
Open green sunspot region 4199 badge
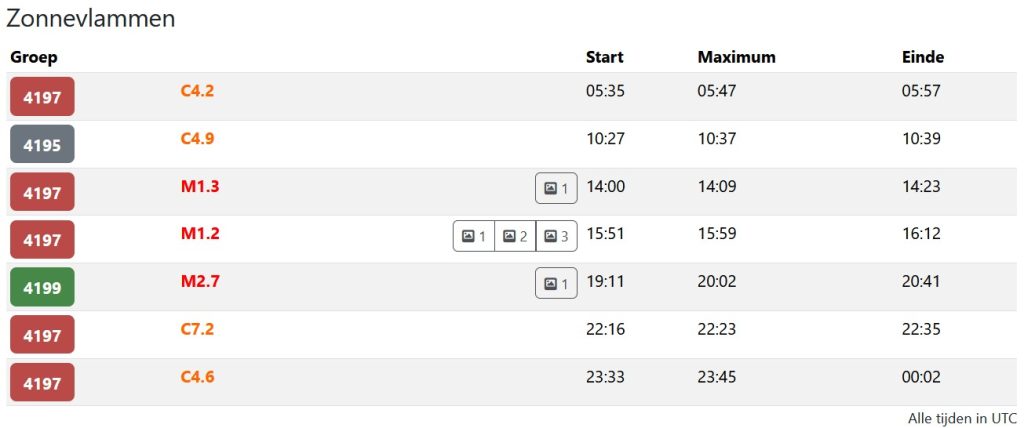click(x=42, y=288)
